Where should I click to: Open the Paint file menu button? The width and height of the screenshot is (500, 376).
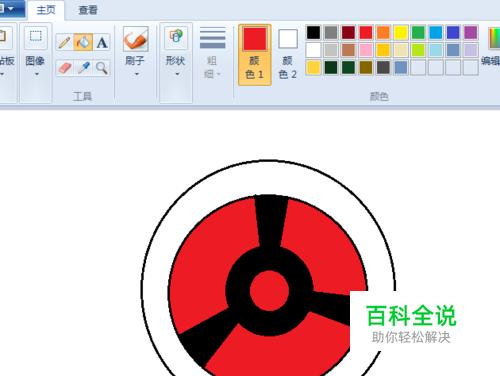click(x=11, y=9)
